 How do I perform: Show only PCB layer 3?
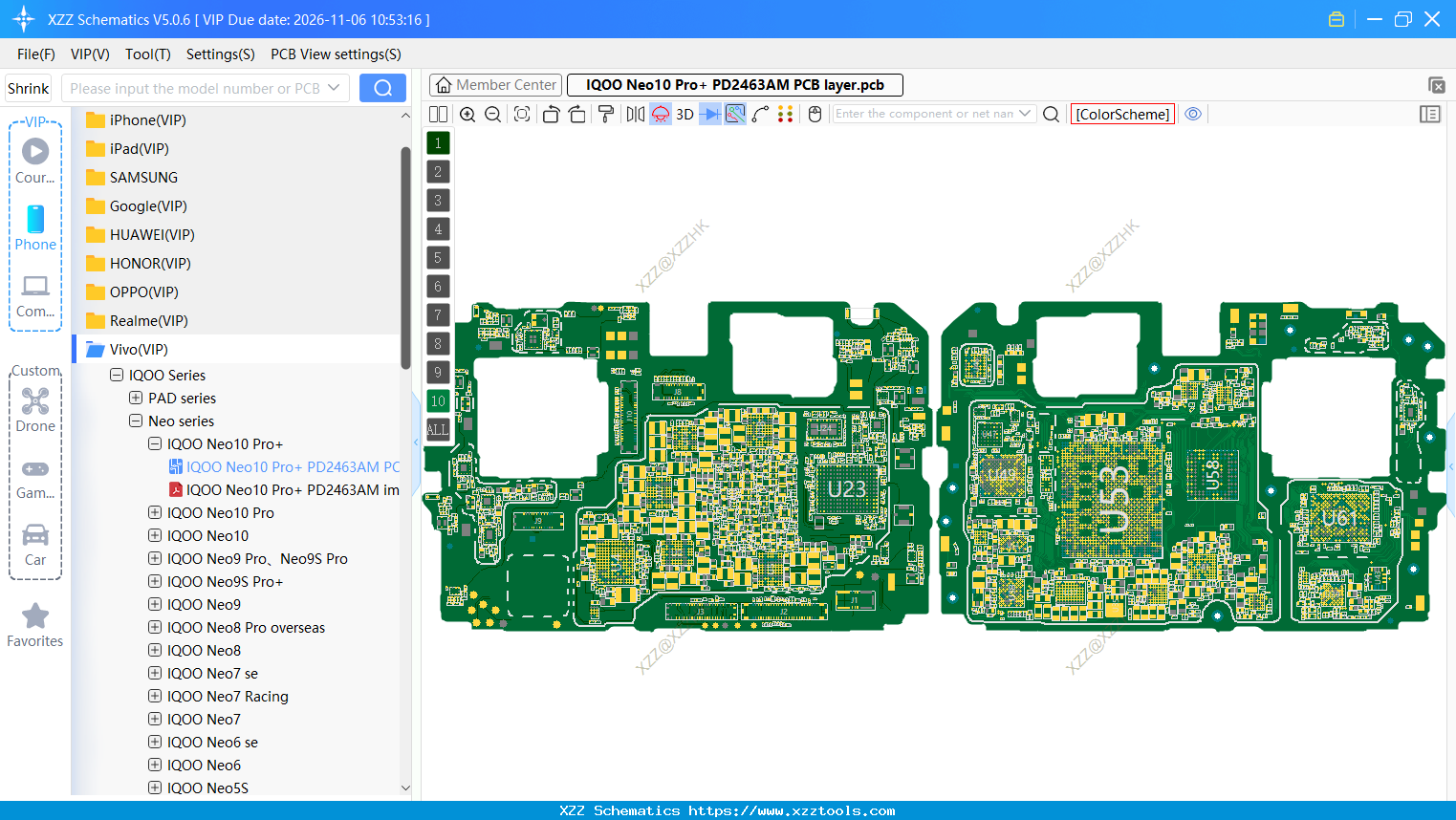point(437,200)
